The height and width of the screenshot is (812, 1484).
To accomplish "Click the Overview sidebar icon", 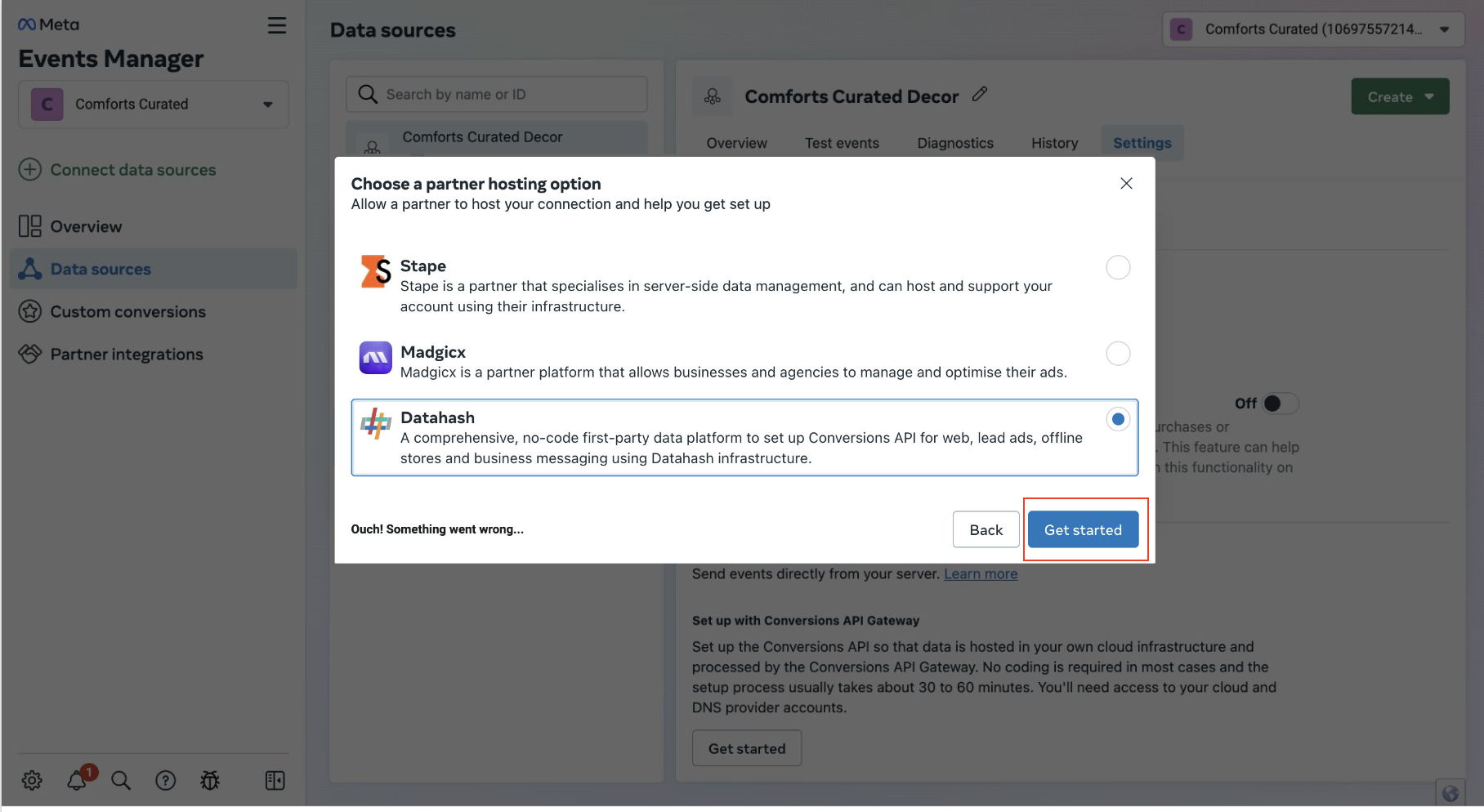I will [x=29, y=226].
